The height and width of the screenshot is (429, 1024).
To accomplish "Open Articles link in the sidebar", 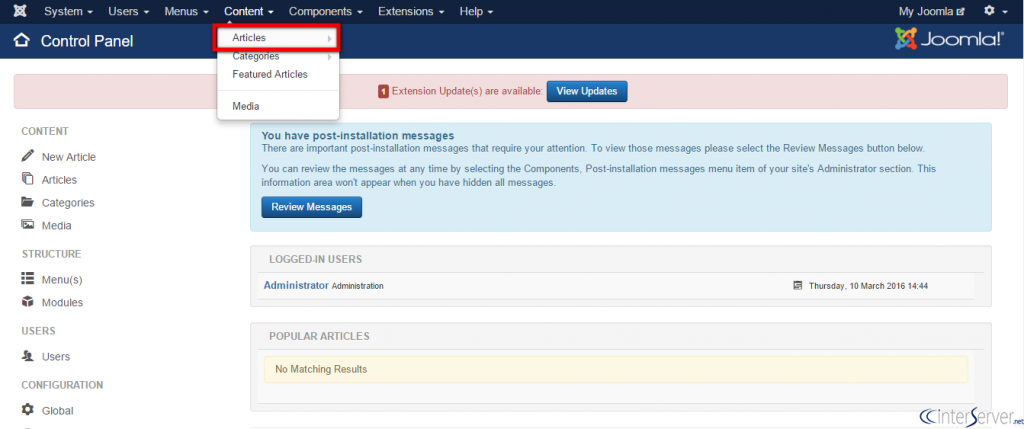I will coord(59,180).
